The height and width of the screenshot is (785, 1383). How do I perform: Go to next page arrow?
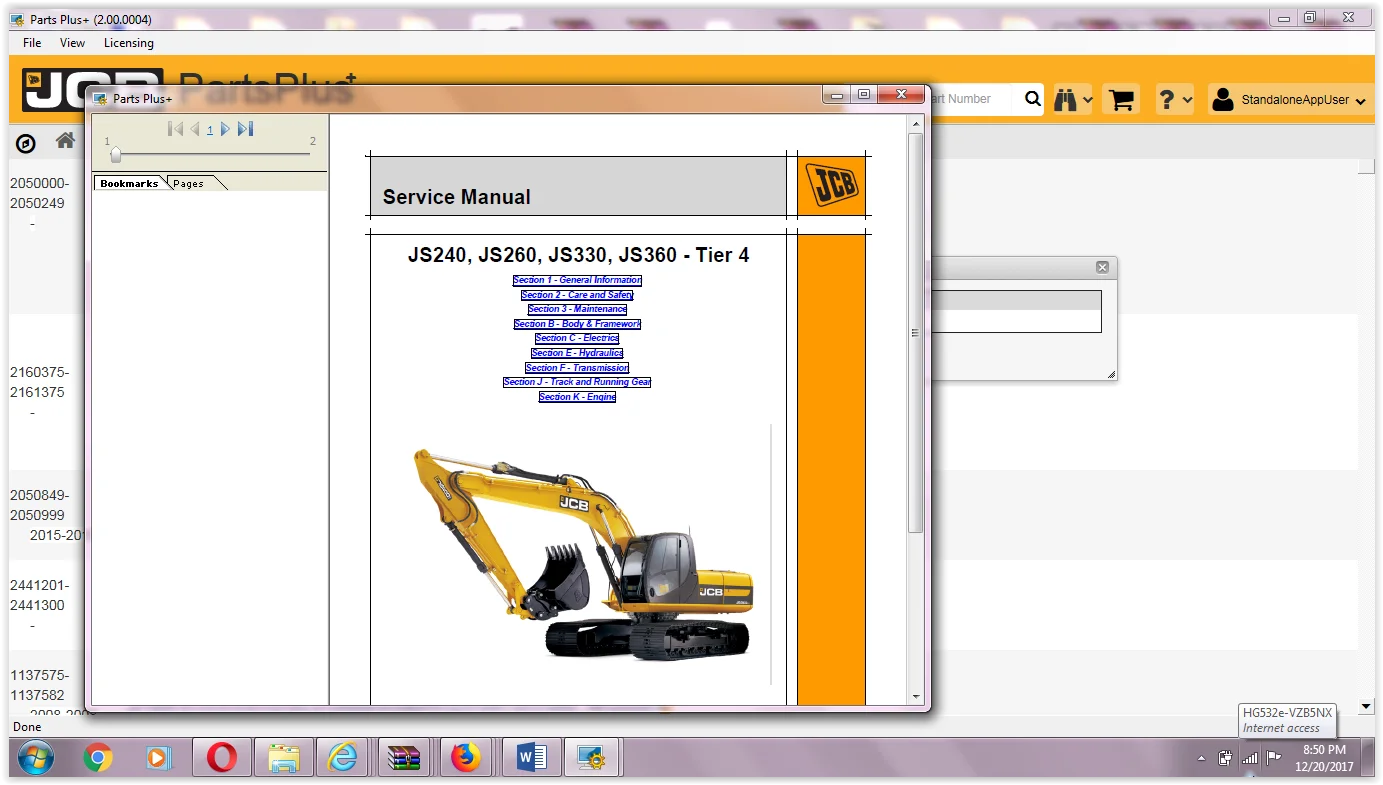(x=226, y=129)
